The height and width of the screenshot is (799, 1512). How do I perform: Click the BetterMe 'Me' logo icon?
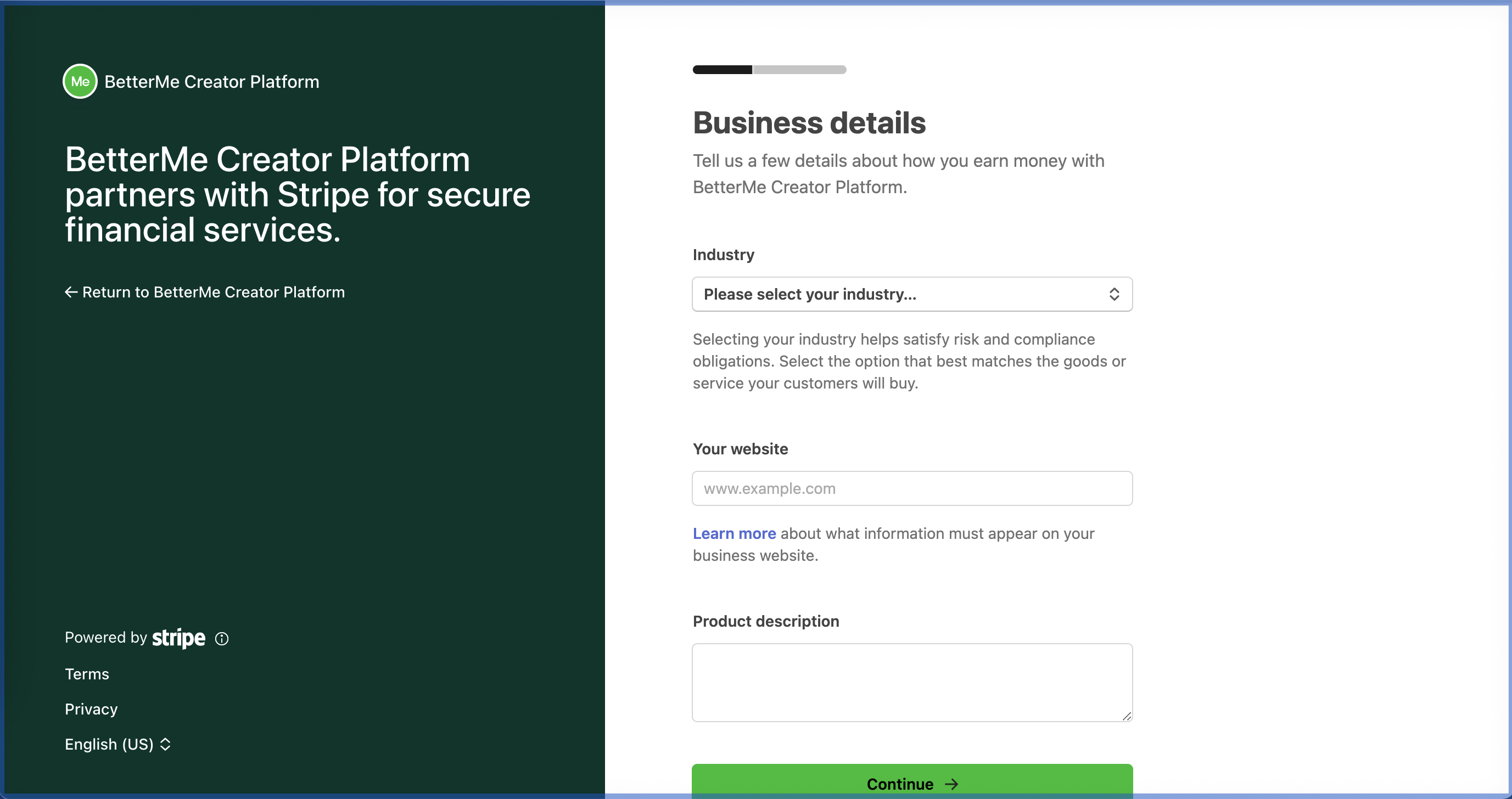coord(80,82)
